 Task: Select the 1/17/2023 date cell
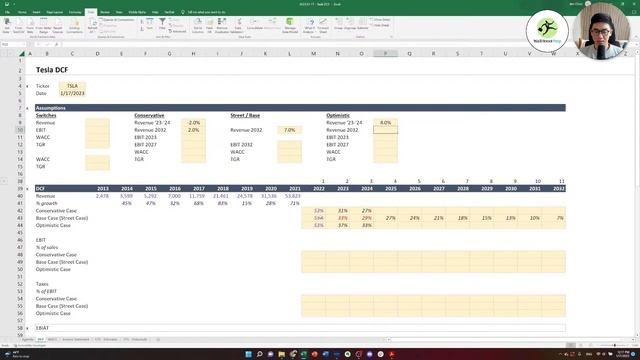pyautogui.click(x=72, y=93)
